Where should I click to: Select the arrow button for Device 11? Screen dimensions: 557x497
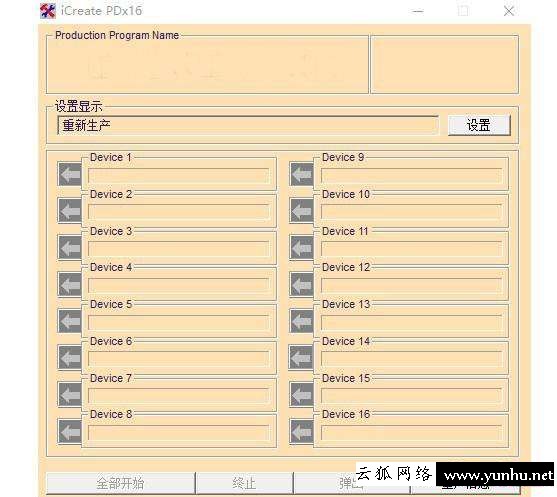pos(302,247)
